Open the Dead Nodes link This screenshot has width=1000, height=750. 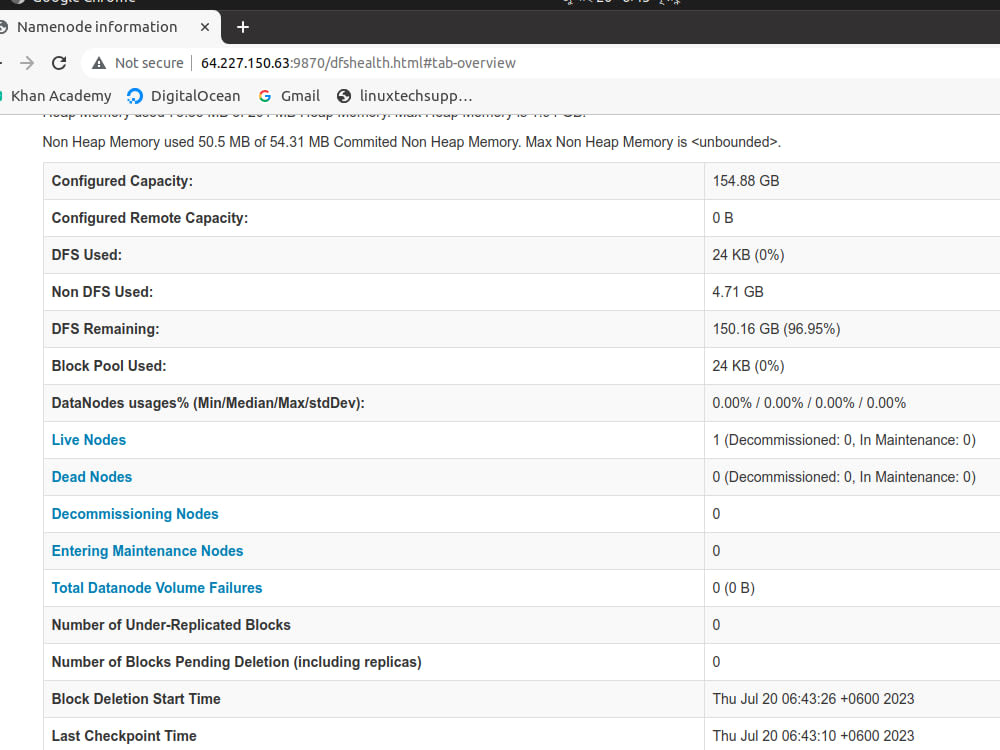92,477
